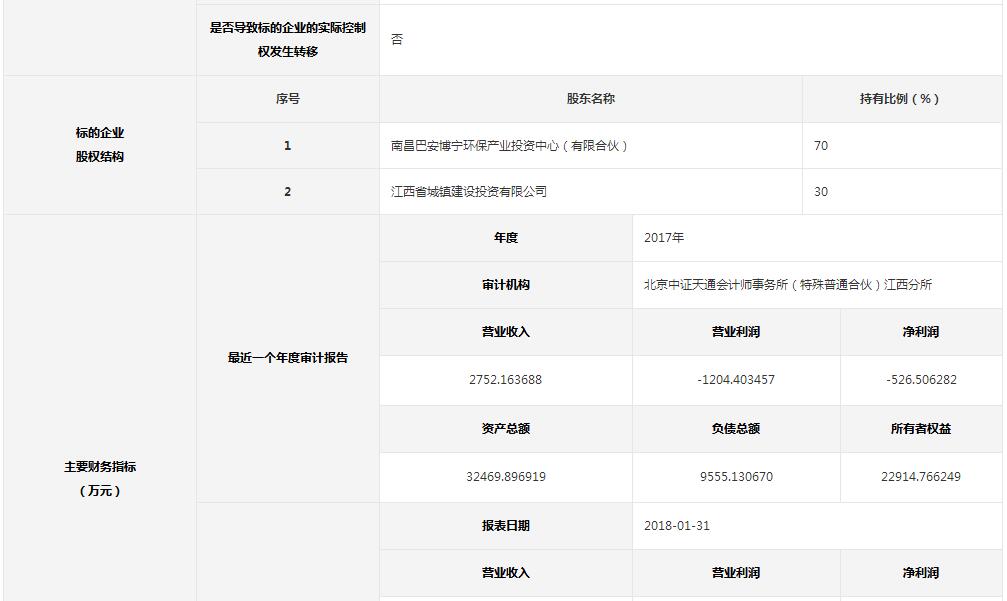Click shareholder 江西省城镇建设投资有限公司
This screenshot has width=1007, height=601.
tap(469, 192)
